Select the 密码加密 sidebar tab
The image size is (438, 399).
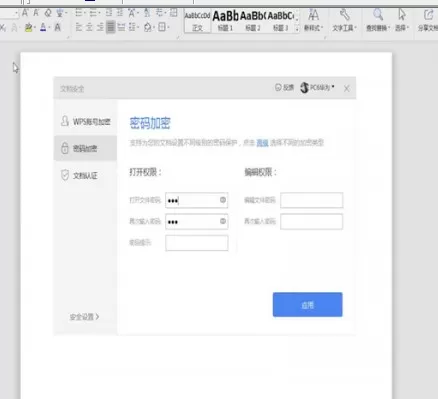pos(86,148)
